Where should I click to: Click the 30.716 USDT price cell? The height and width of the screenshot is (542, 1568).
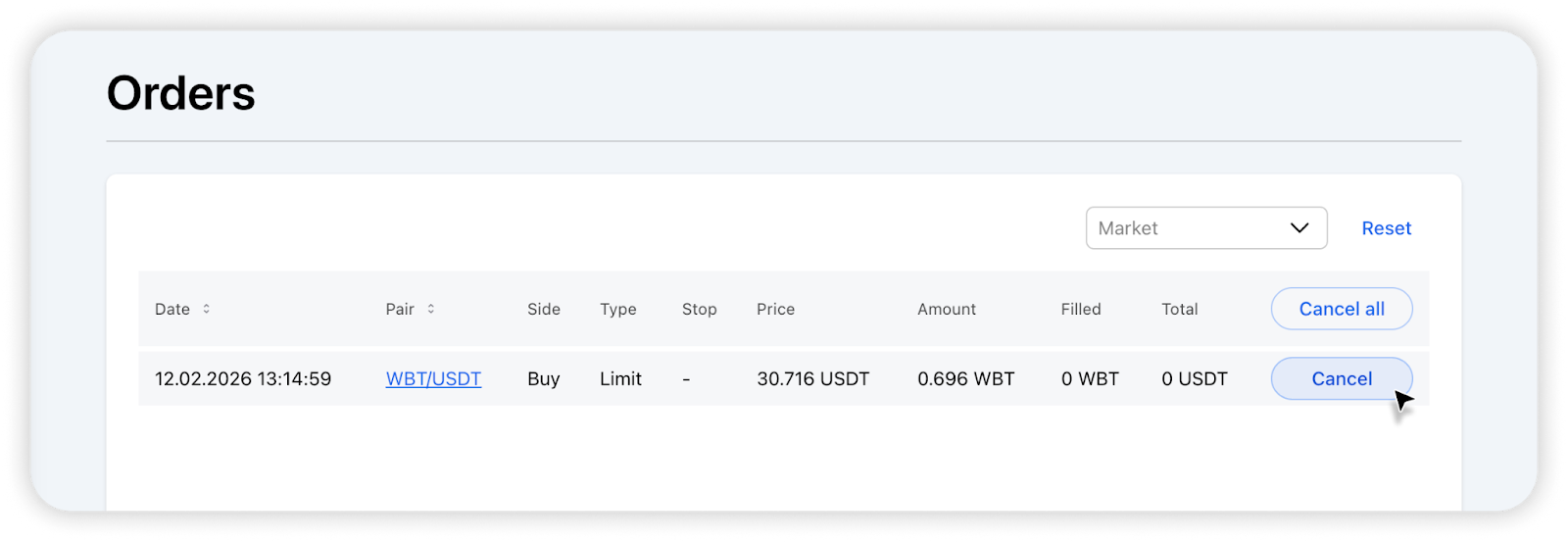pyautogui.click(x=812, y=379)
